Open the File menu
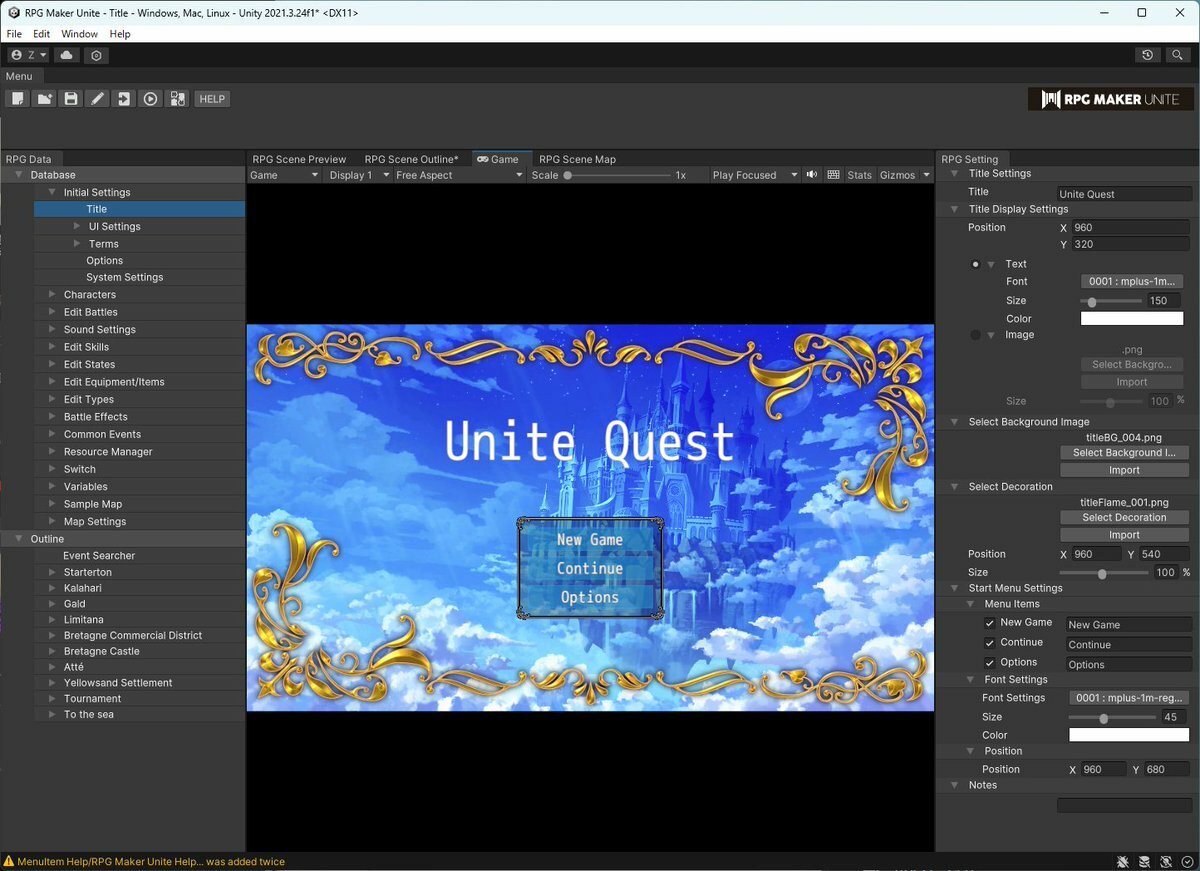The image size is (1200, 871). [x=14, y=34]
